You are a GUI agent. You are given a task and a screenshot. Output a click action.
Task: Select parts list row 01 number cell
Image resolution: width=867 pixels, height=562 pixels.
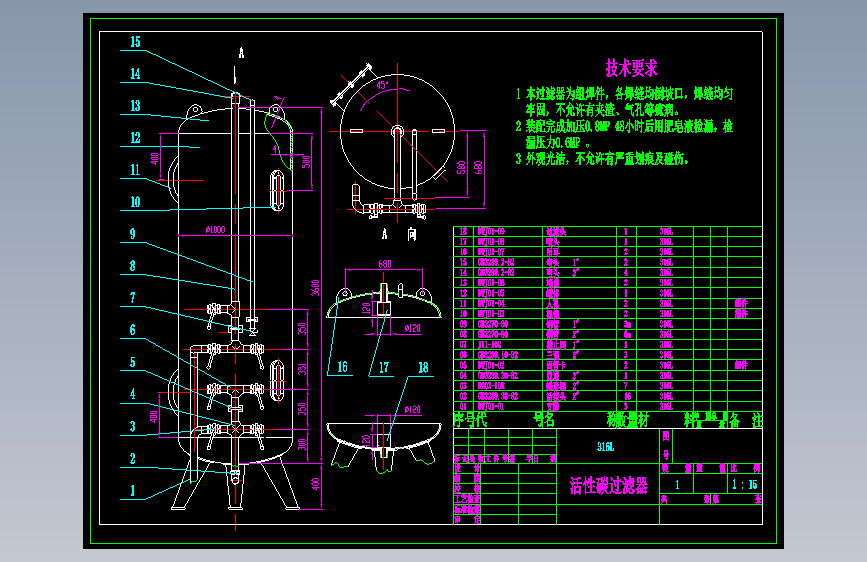[463, 407]
